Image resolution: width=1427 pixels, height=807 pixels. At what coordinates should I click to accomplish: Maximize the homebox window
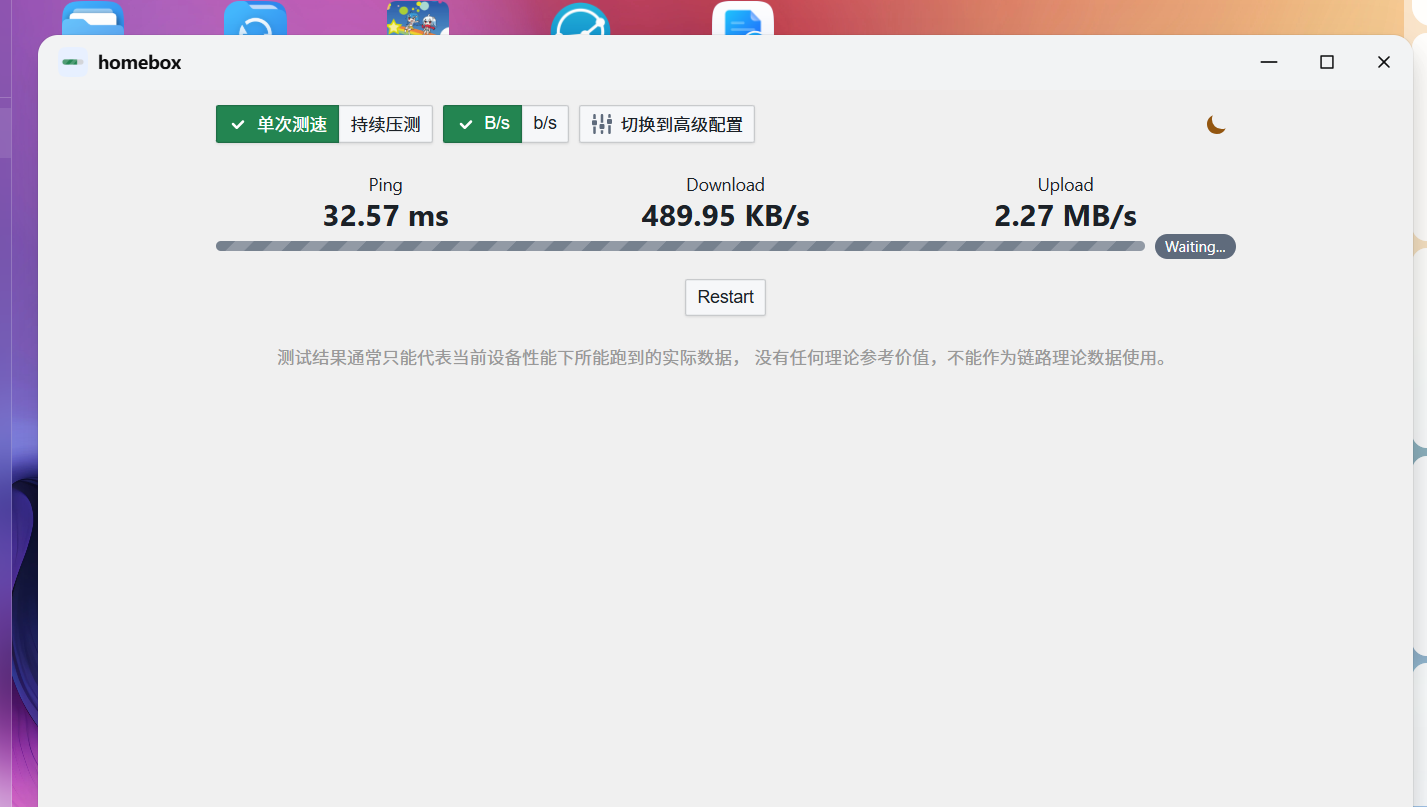point(1327,62)
